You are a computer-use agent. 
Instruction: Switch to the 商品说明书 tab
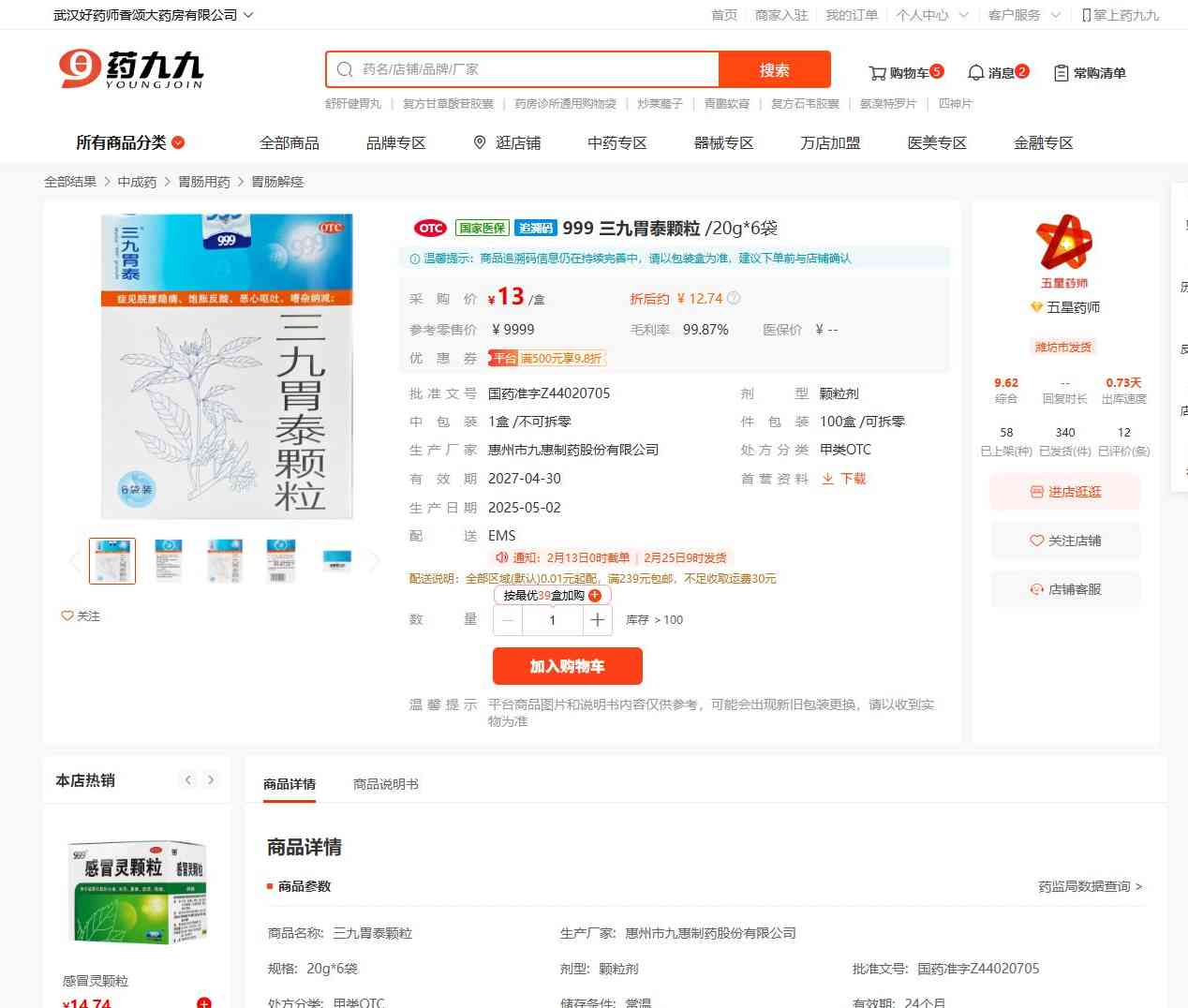[x=385, y=784]
